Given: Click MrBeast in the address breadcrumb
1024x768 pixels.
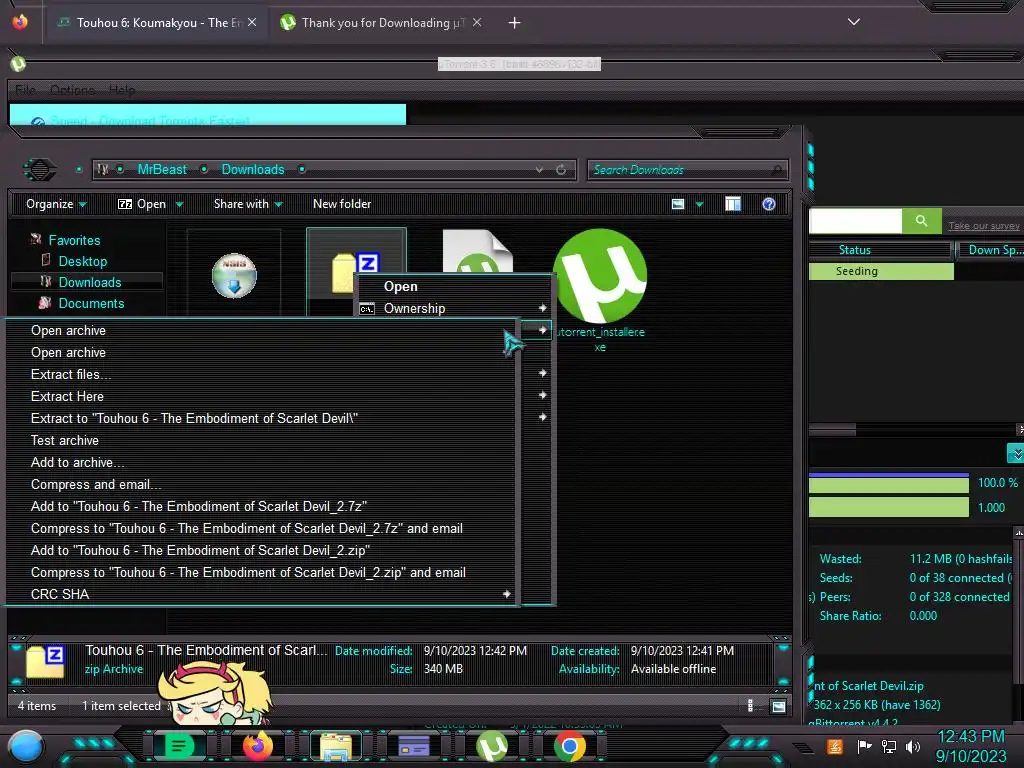Looking at the screenshot, I should [x=162, y=170].
